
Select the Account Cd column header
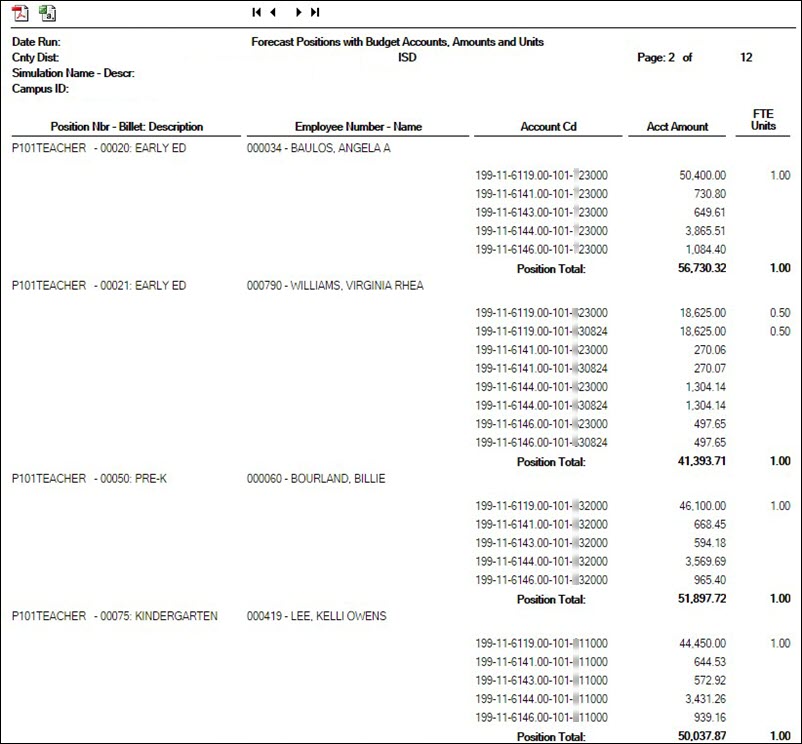point(548,127)
